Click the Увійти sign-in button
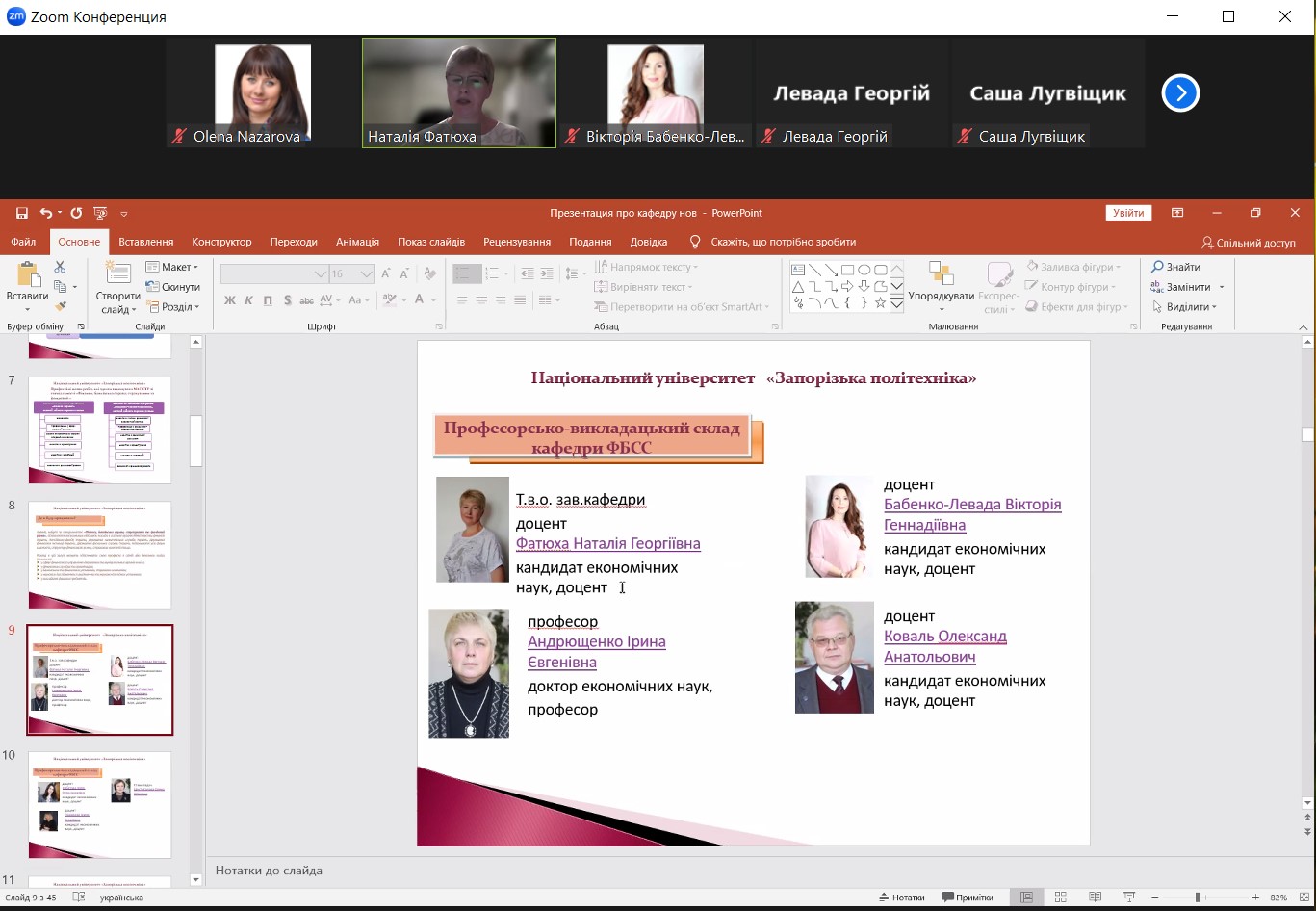The image size is (1316, 911). point(1128,213)
